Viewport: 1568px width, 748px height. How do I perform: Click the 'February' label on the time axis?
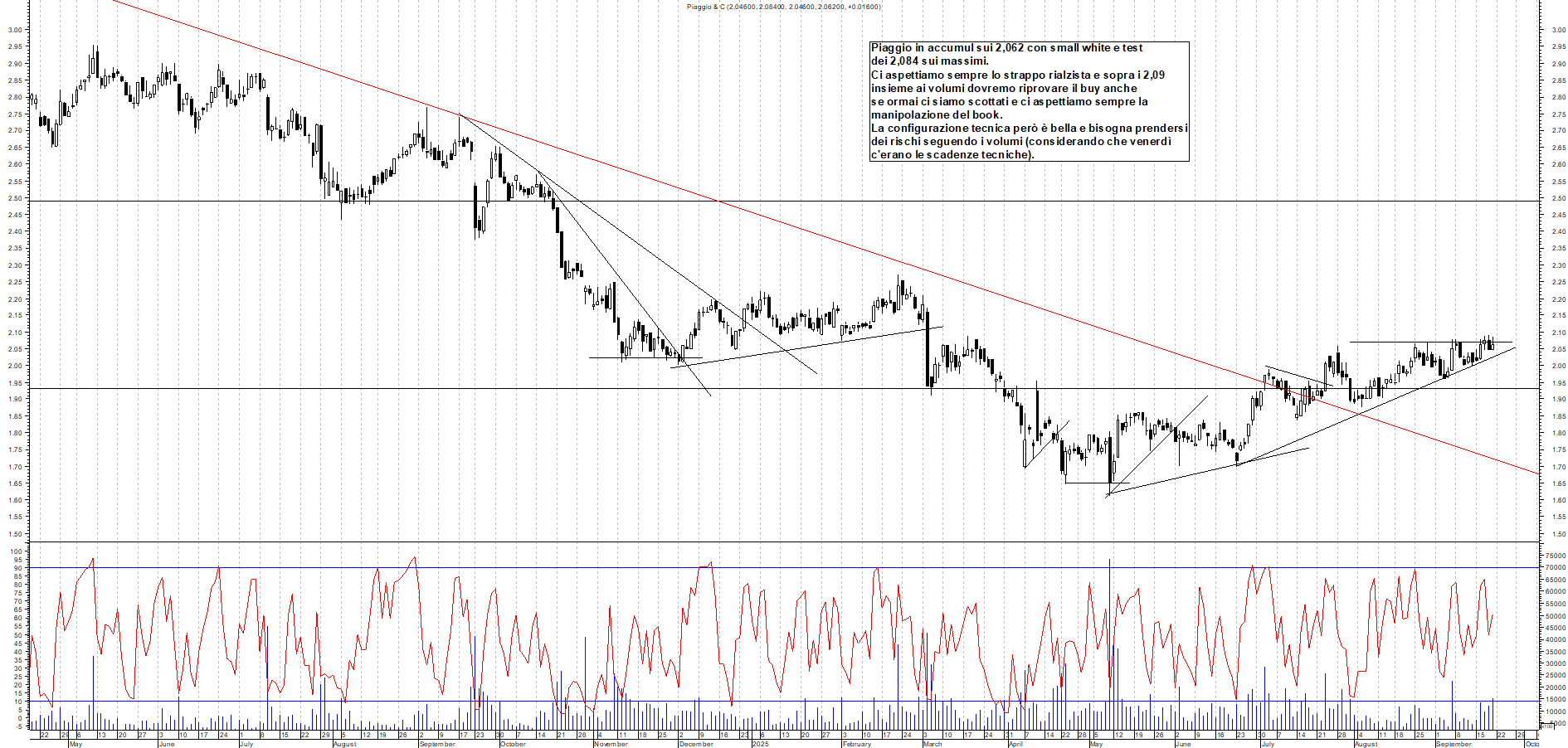(x=856, y=744)
